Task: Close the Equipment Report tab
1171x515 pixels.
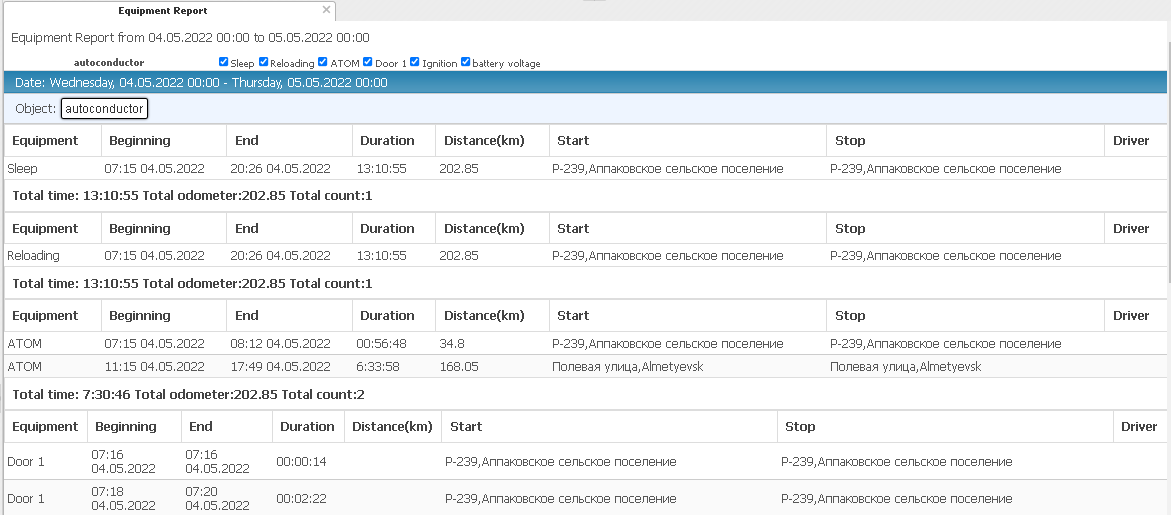Action: click(326, 10)
